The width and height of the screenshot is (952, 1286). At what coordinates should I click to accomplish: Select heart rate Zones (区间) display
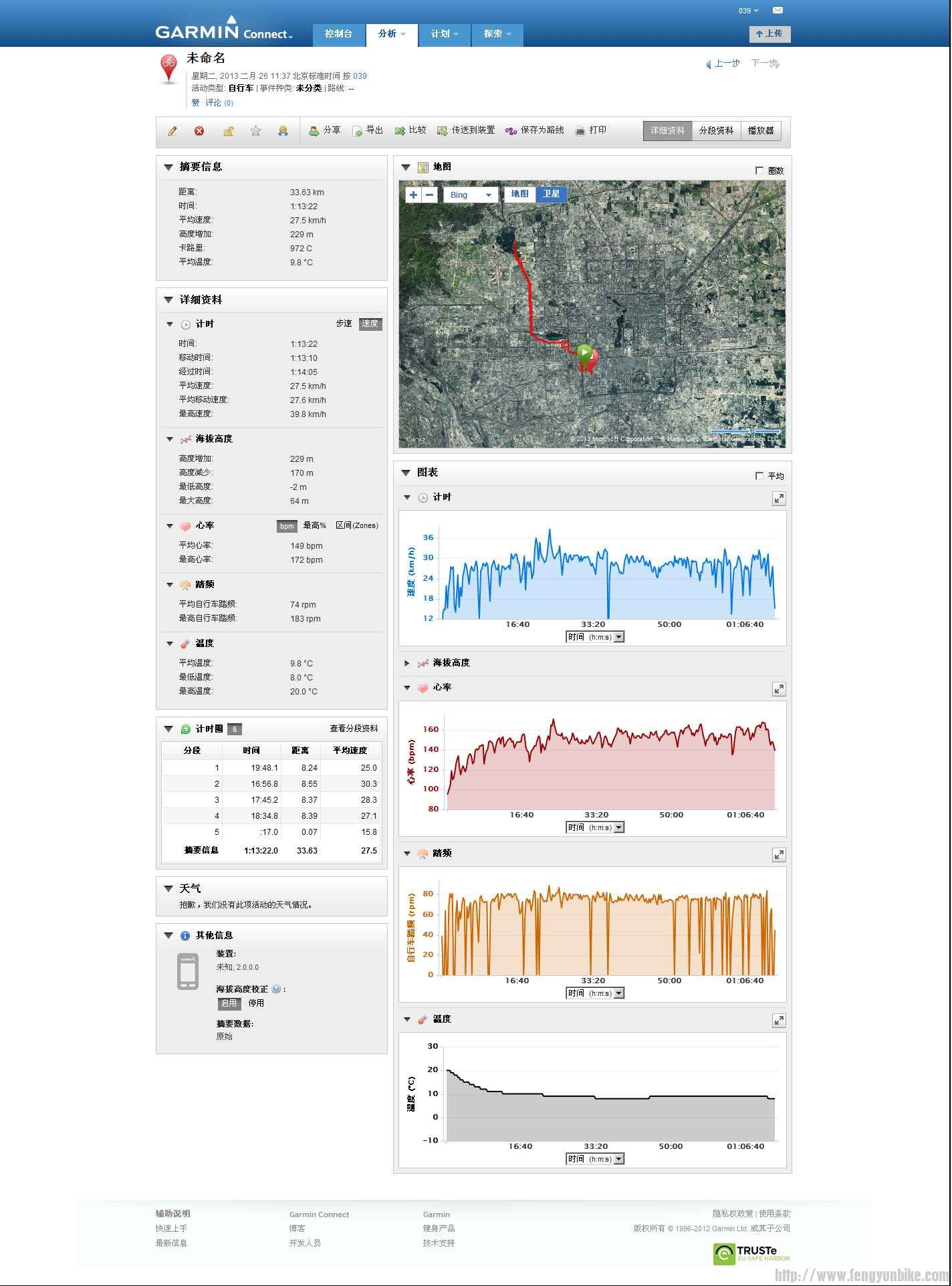[x=357, y=525]
